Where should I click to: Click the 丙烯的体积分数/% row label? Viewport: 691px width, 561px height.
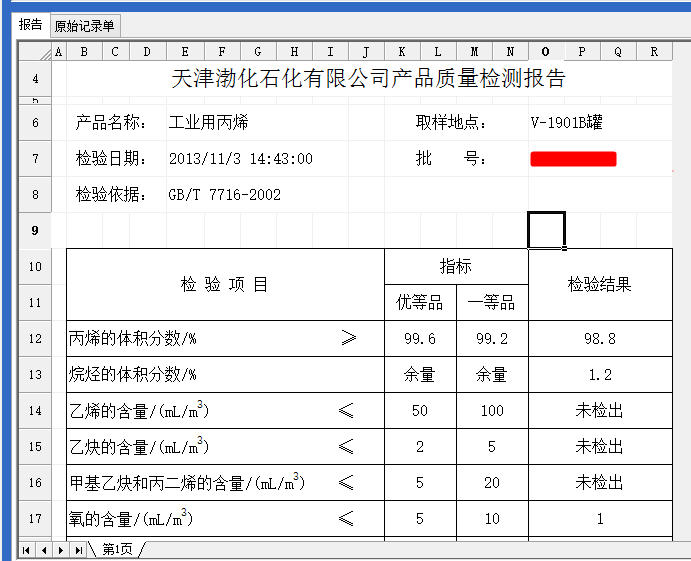(133, 338)
